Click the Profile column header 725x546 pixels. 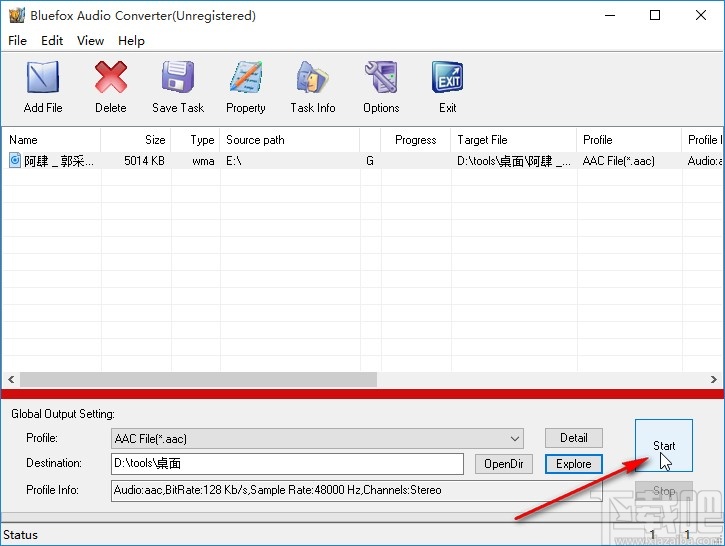[x=629, y=140]
